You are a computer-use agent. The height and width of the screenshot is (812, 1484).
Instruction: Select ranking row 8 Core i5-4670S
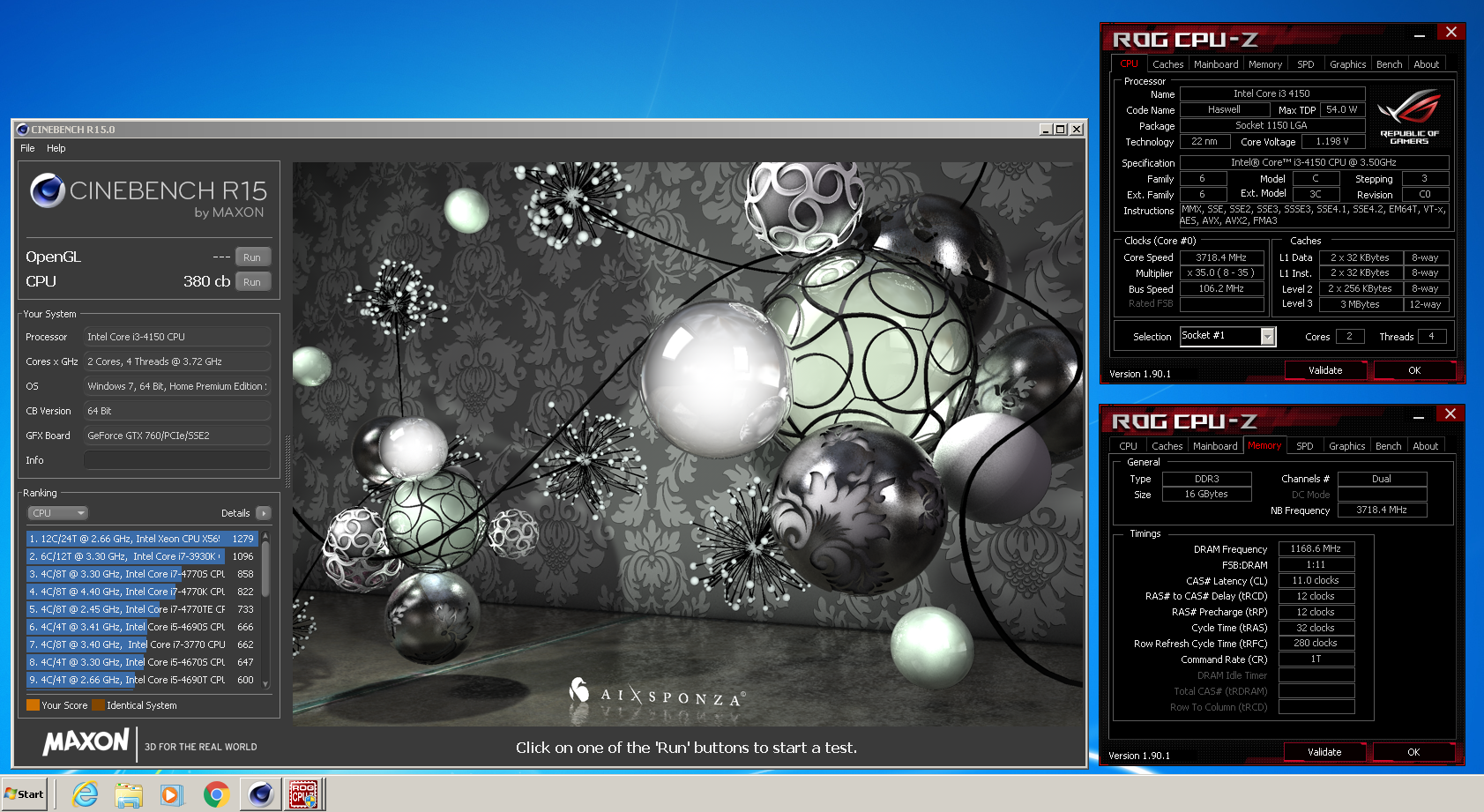pos(142,662)
